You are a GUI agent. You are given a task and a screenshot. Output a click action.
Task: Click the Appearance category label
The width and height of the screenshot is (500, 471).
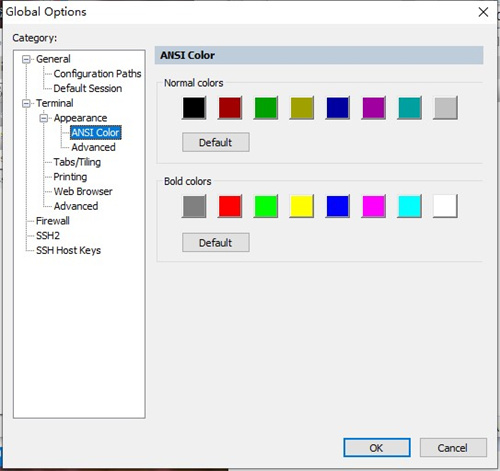pyautogui.click(x=80, y=118)
